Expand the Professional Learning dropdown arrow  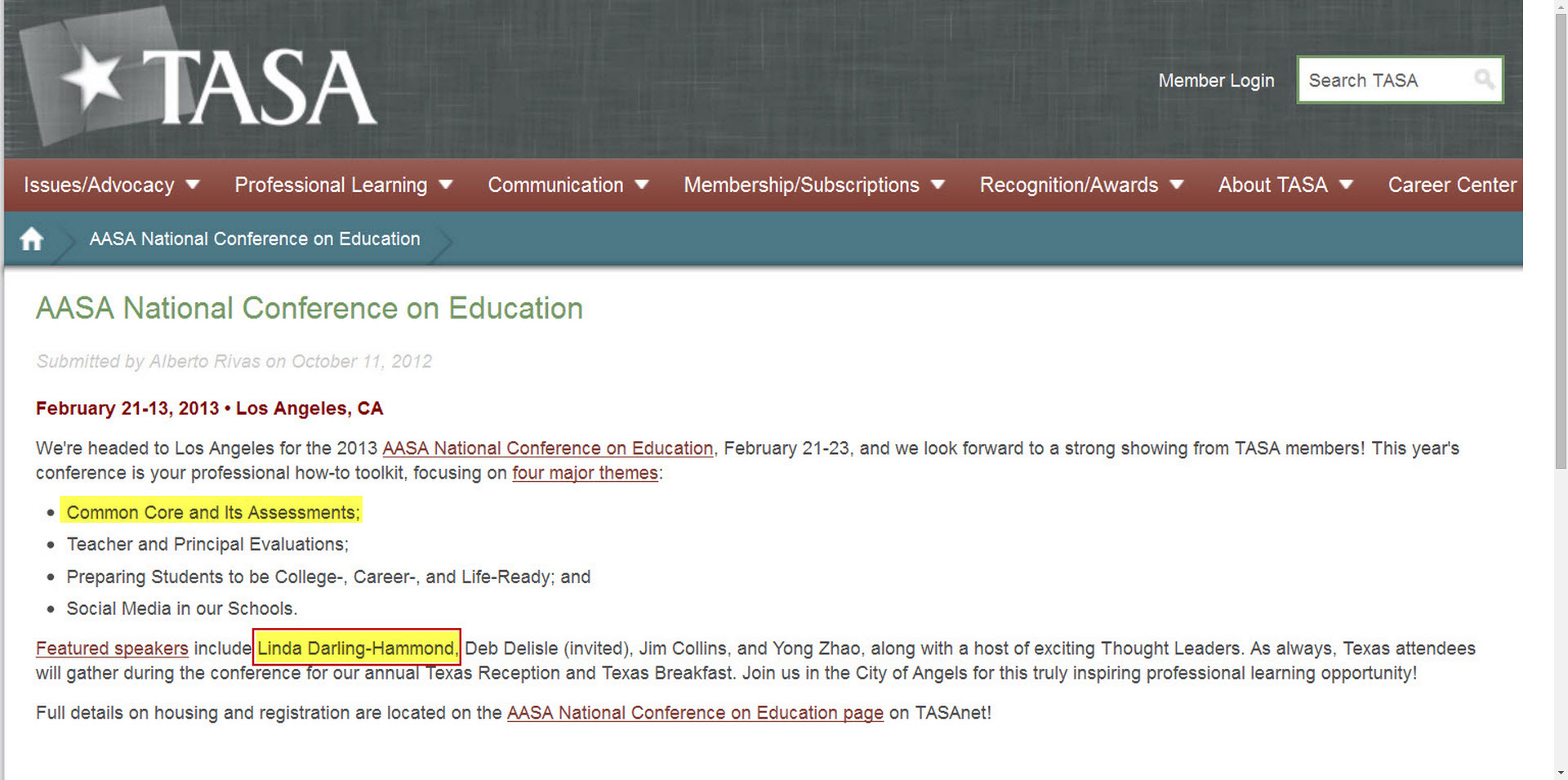tap(446, 185)
